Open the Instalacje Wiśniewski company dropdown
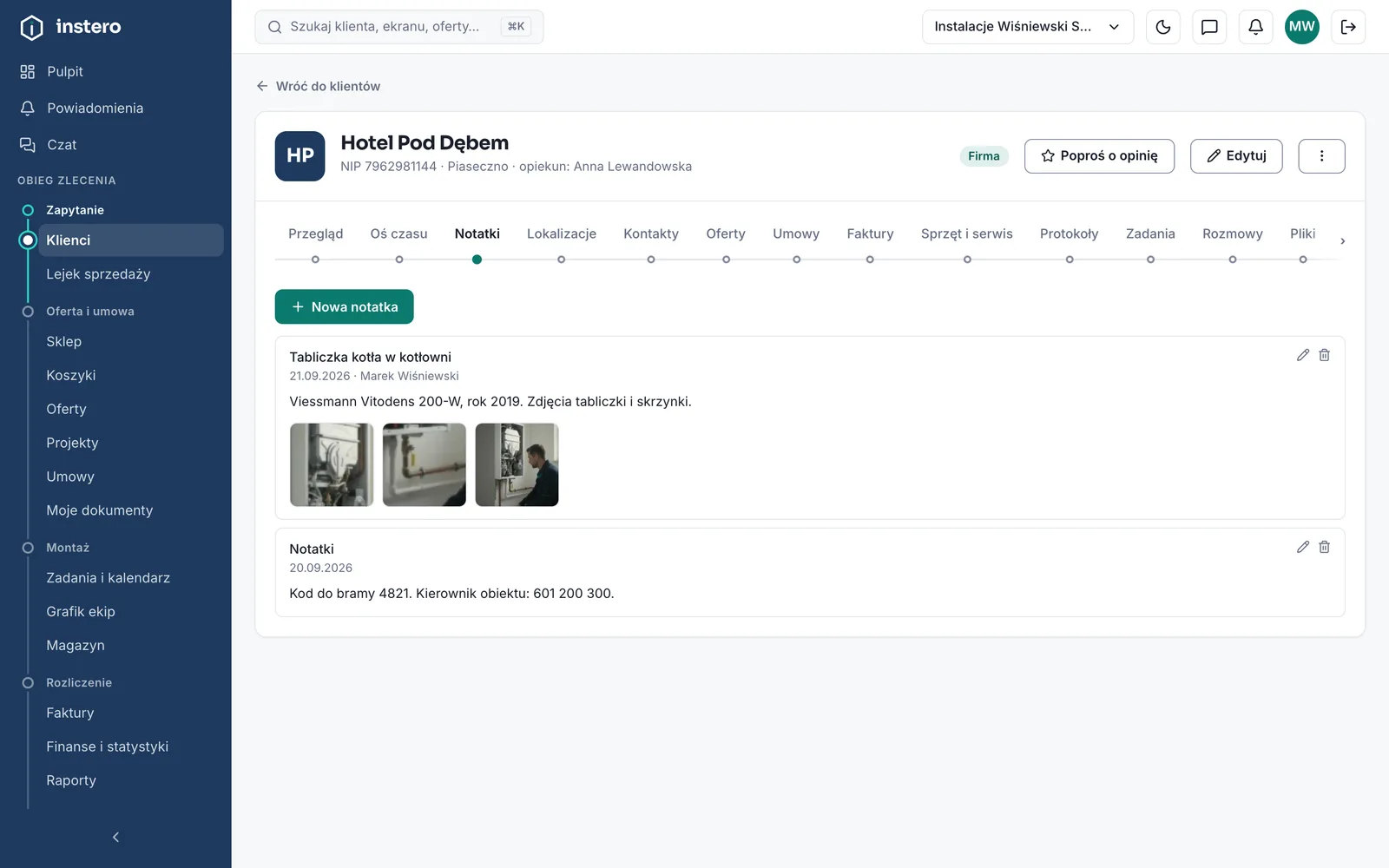The height and width of the screenshot is (868, 1389). 1028,27
